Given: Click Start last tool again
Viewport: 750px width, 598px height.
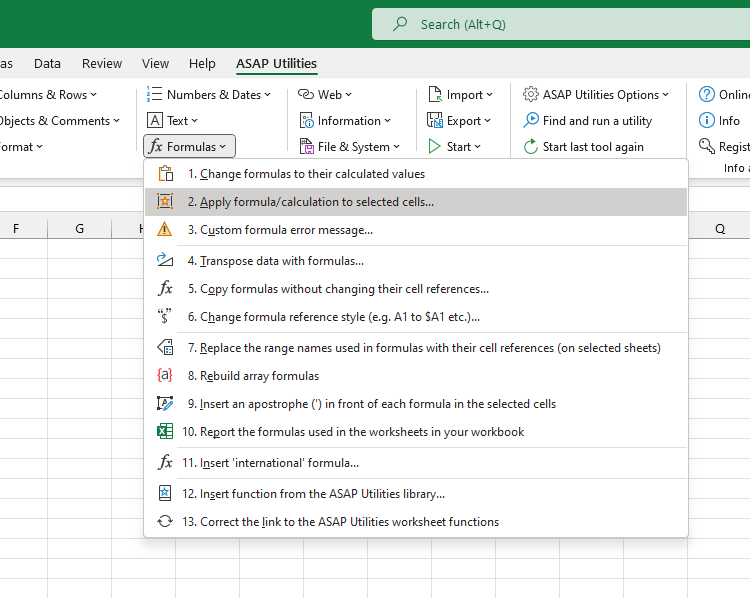Looking at the screenshot, I should (584, 146).
